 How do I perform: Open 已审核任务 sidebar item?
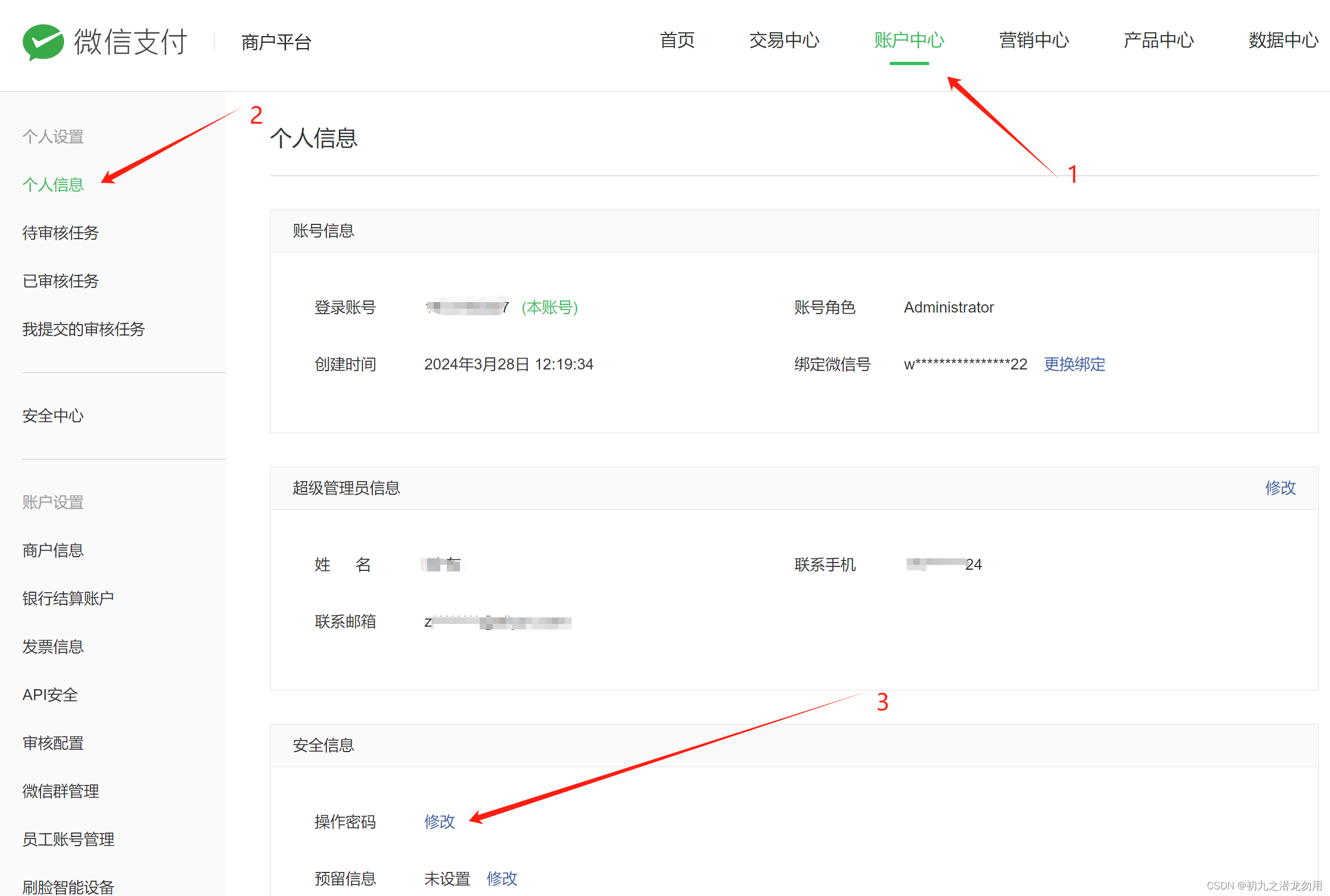coord(61,281)
